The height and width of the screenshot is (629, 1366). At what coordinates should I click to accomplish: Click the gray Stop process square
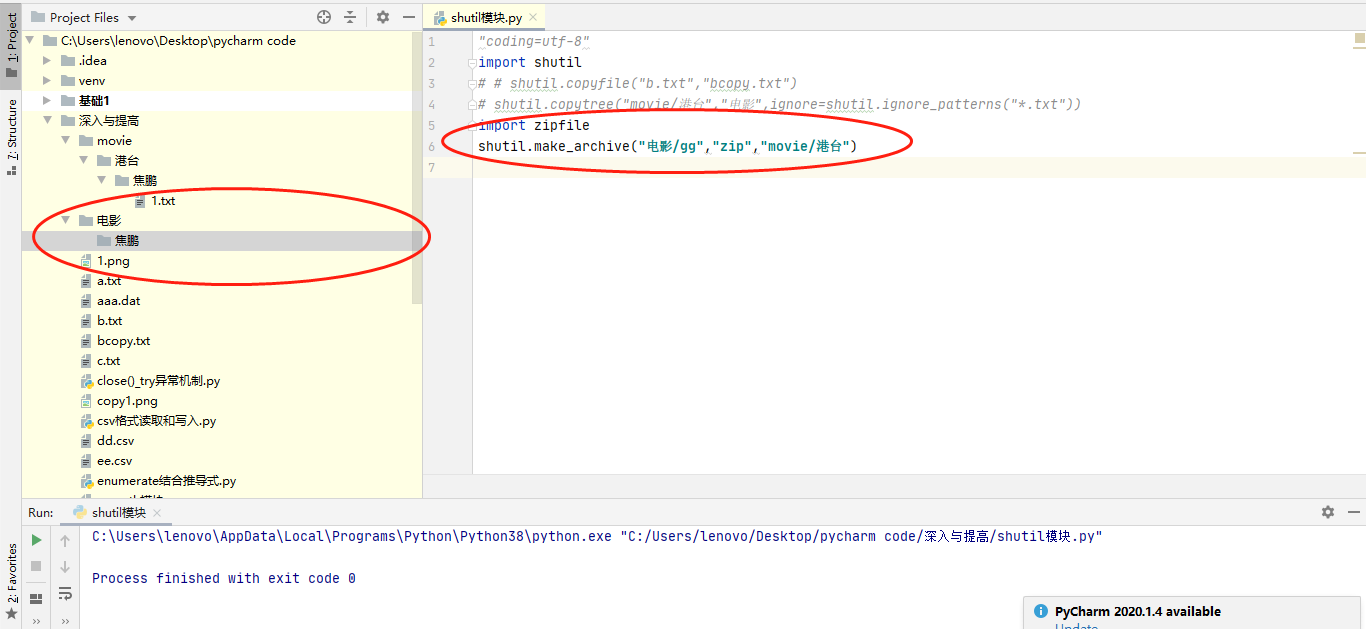click(x=36, y=566)
